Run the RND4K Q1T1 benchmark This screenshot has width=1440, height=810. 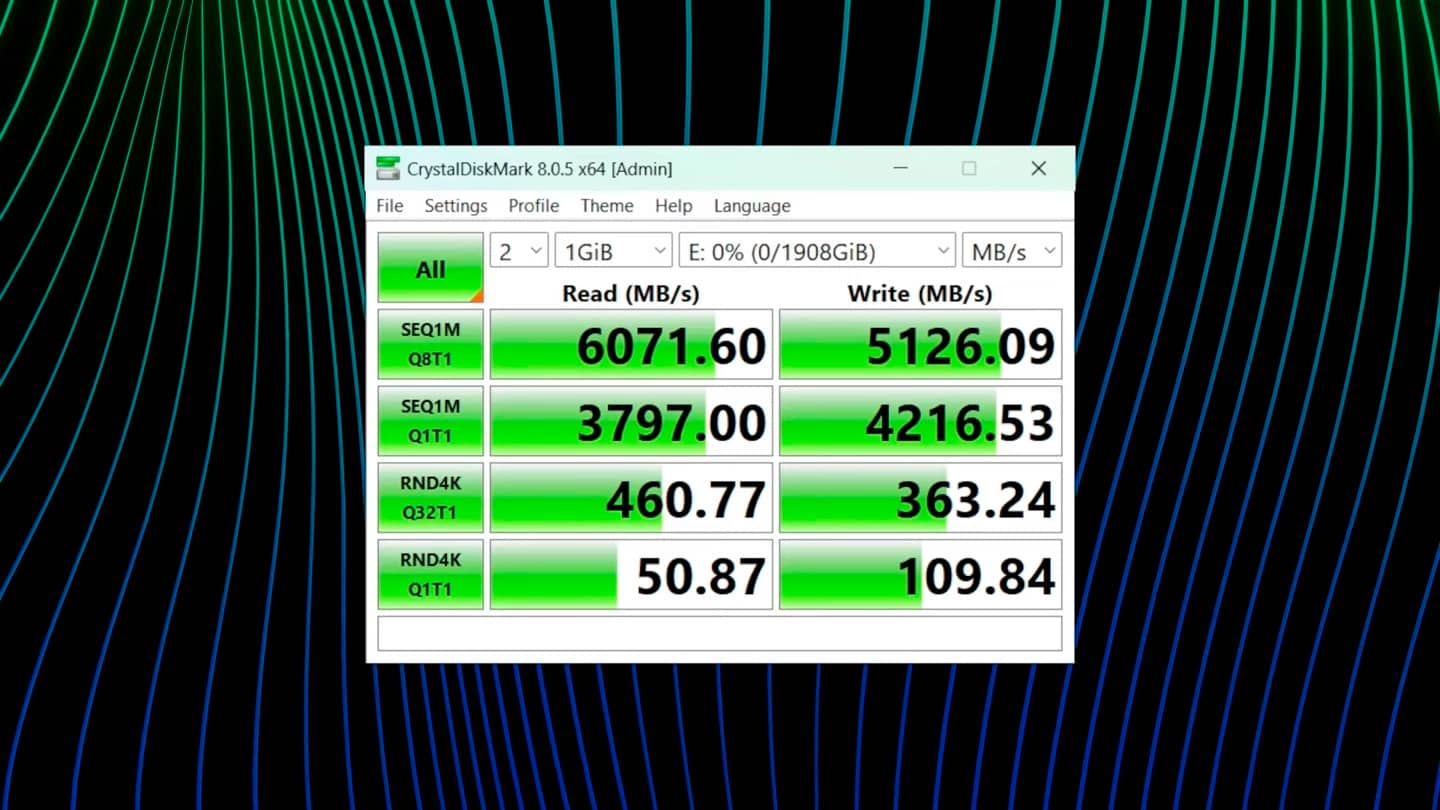click(x=430, y=574)
